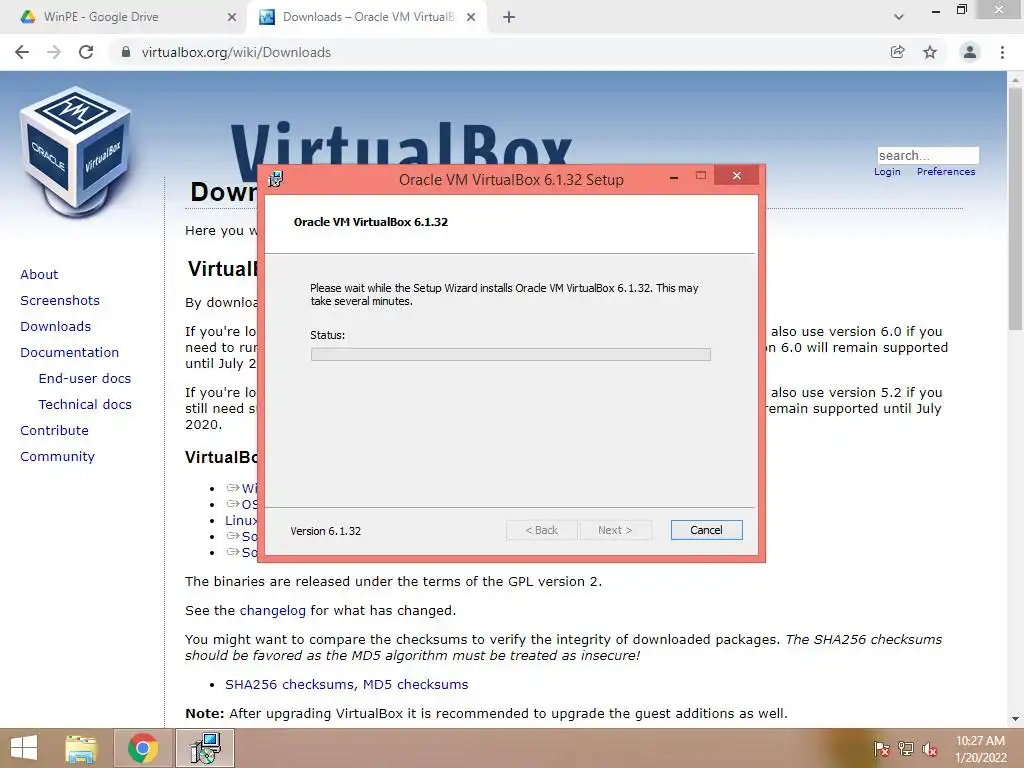Open Community in the sidebar
The width and height of the screenshot is (1024, 768).
(57, 456)
